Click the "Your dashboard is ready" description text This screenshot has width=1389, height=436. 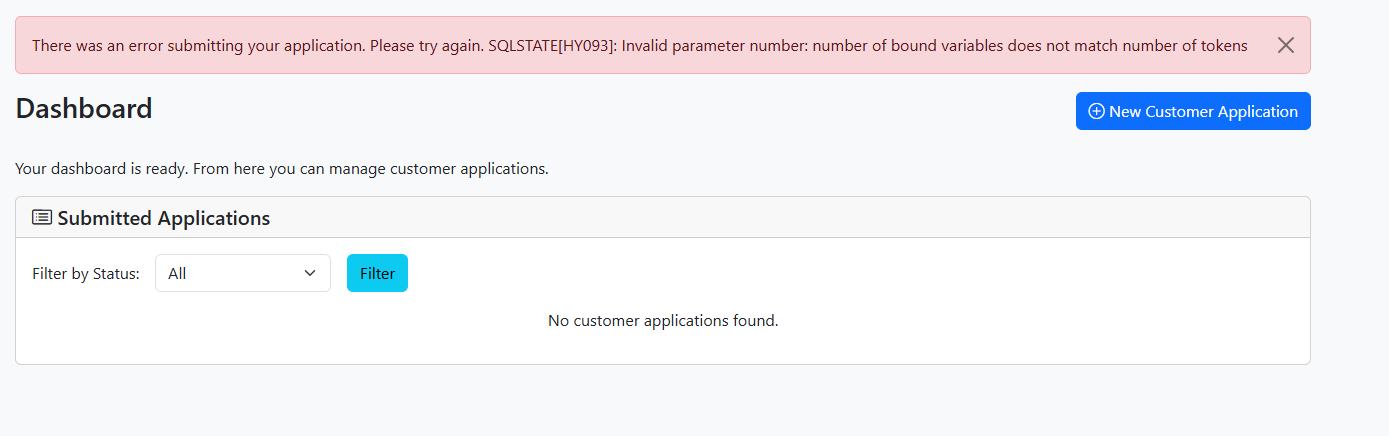(x=102, y=169)
